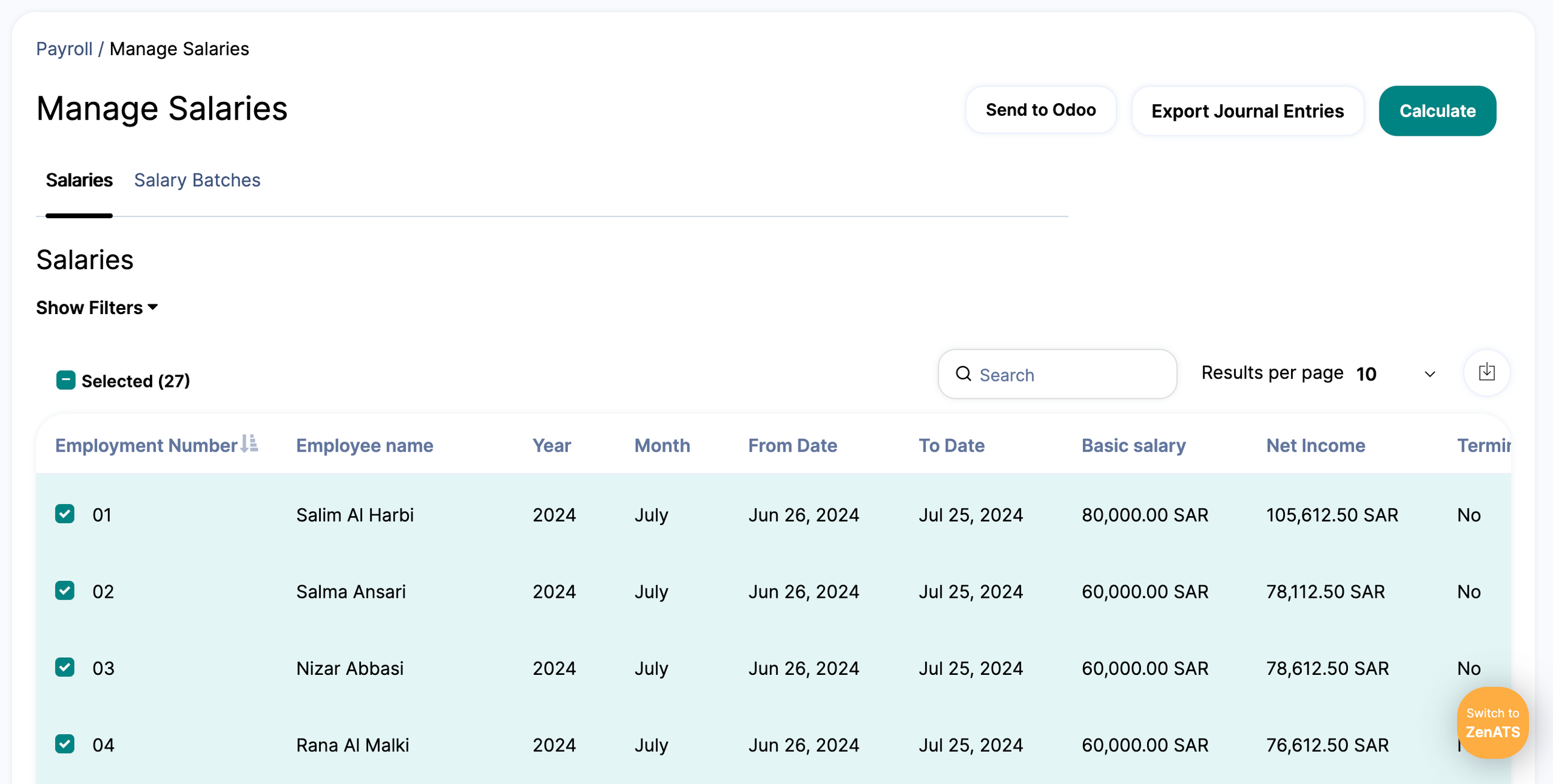This screenshot has height=784, width=1553.
Task: Open the Results per page dropdown
Action: pyautogui.click(x=1395, y=374)
